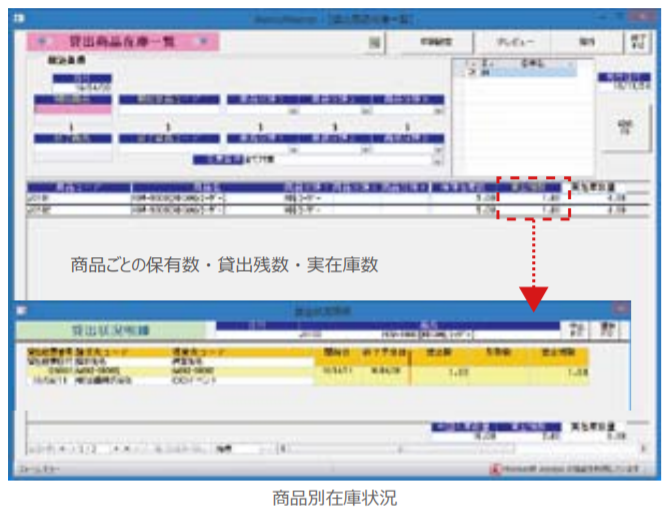Viewport: 670px width, 510px height.
Task: Open the first category dropdown in the lower filter row
Action: pyautogui.click(x=294, y=150)
